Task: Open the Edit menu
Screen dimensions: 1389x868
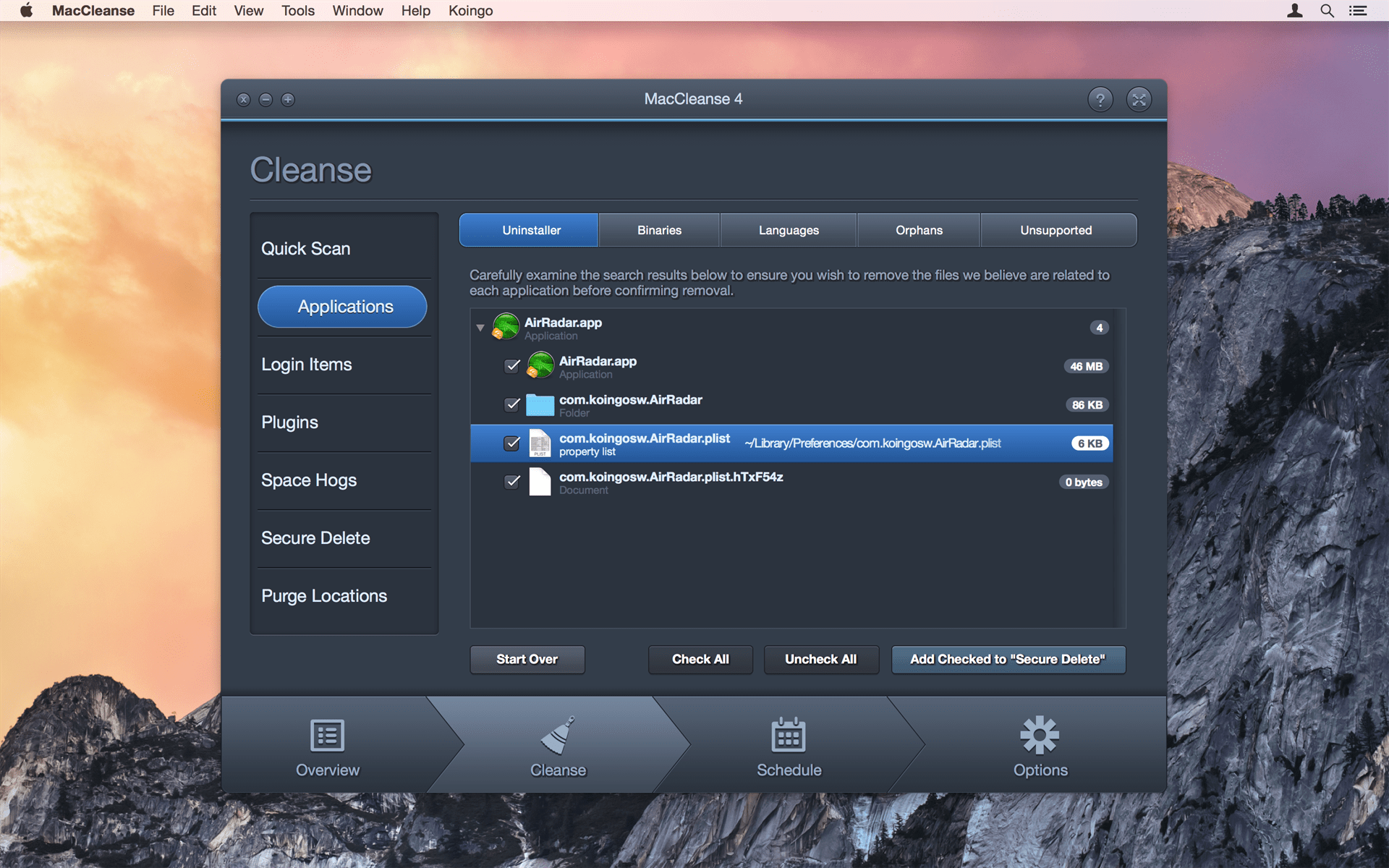Action: click(x=204, y=10)
